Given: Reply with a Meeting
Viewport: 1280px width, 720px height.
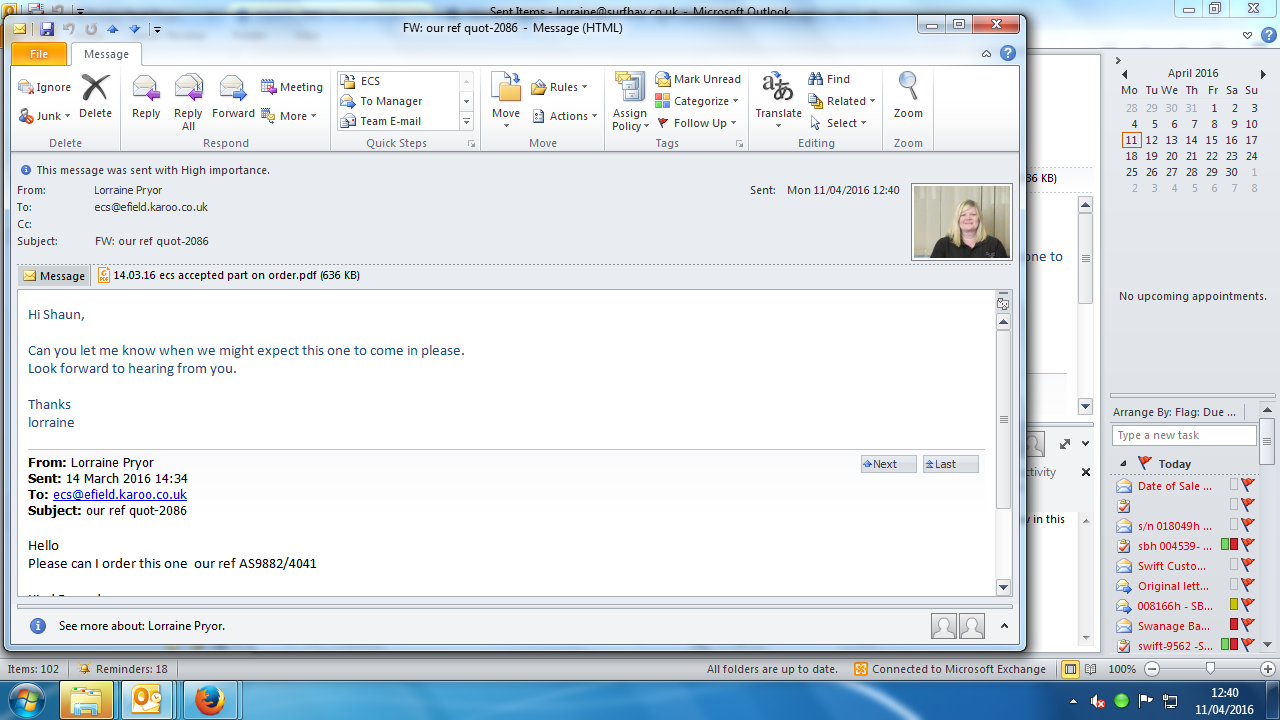Looking at the screenshot, I should pos(292,87).
